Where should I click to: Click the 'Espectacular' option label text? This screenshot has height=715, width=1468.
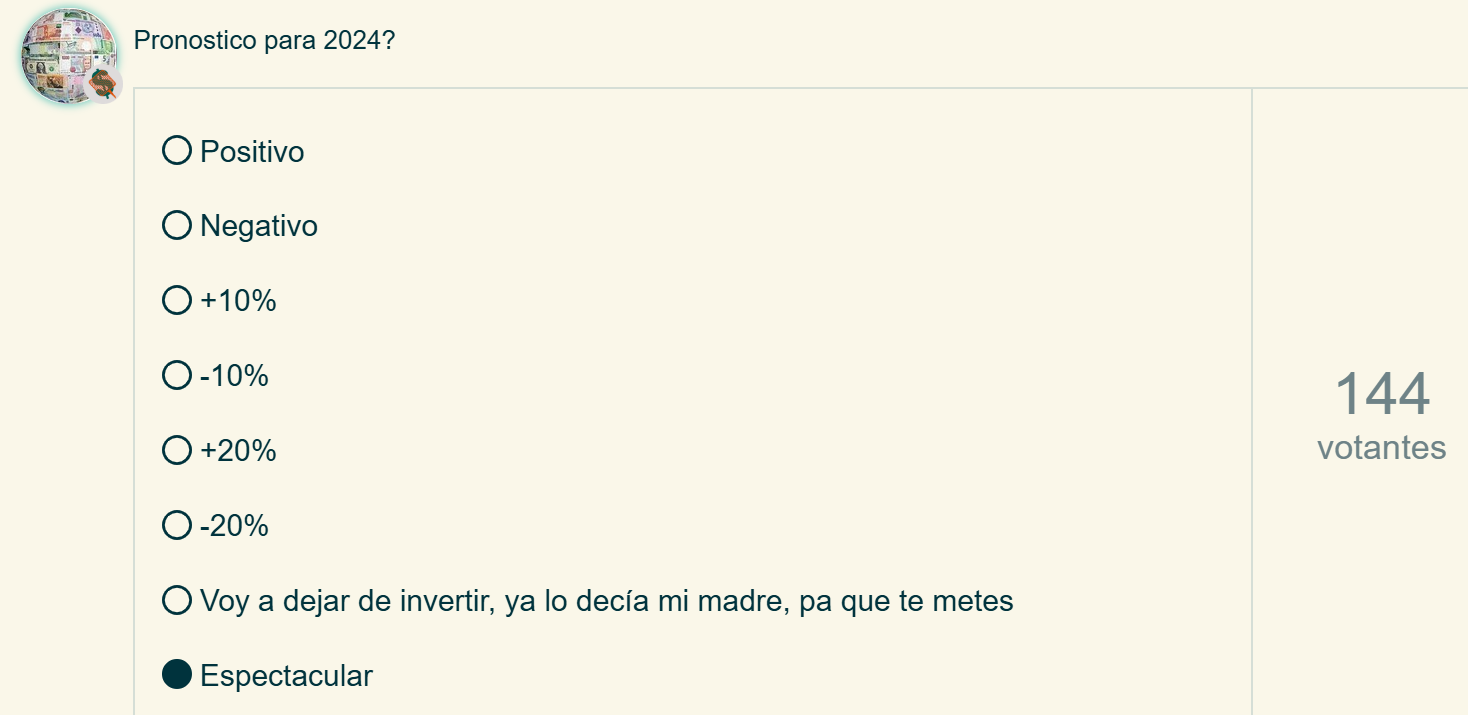(286, 676)
